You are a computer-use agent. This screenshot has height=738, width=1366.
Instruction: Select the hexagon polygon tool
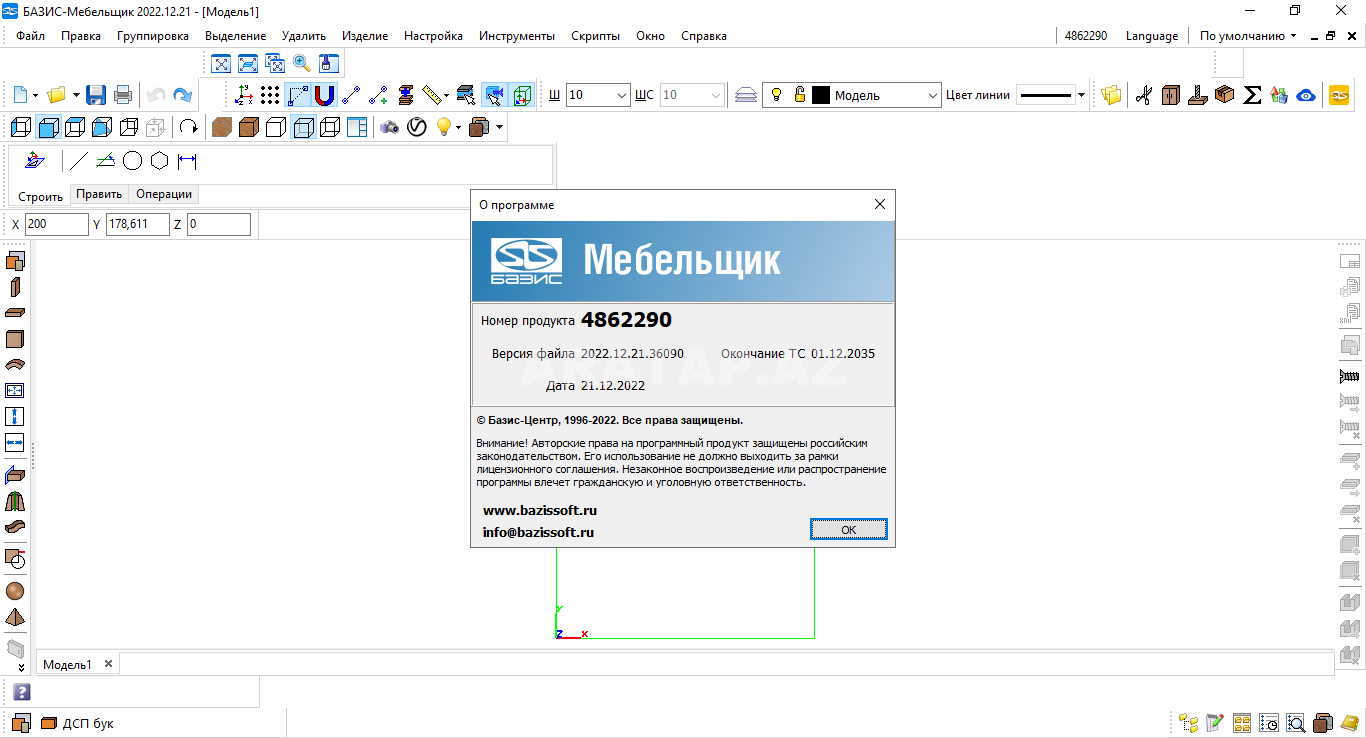pos(159,161)
